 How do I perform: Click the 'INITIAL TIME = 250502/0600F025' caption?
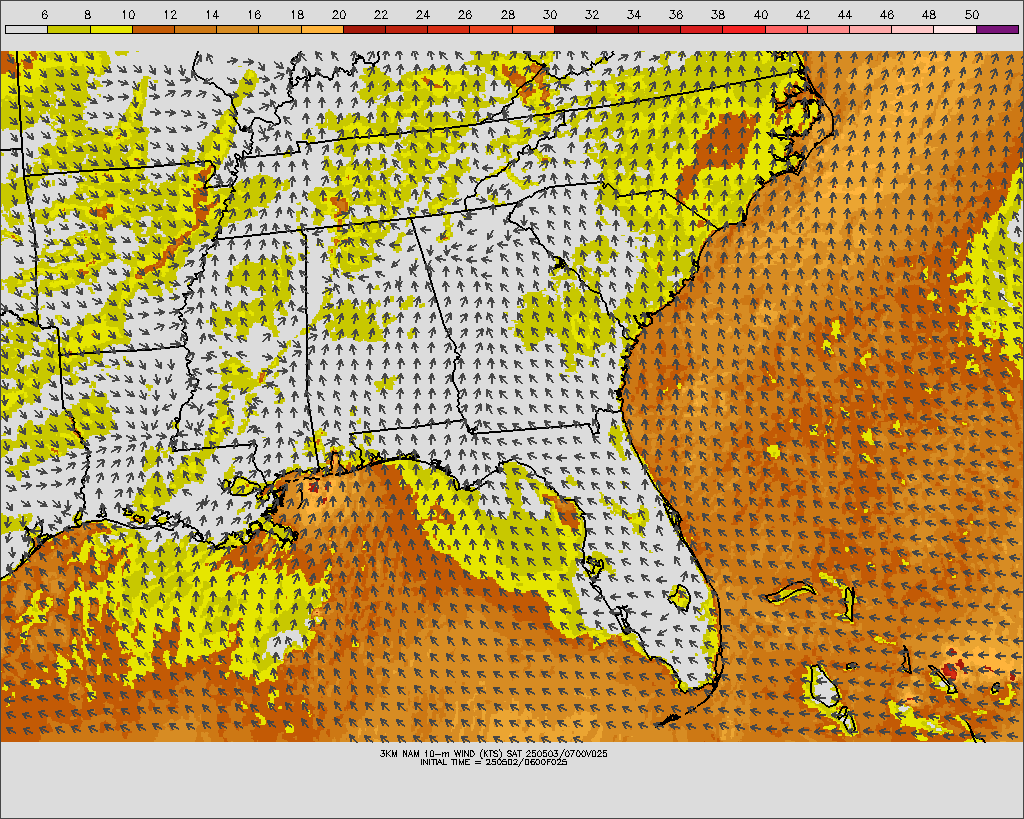tap(494, 762)
